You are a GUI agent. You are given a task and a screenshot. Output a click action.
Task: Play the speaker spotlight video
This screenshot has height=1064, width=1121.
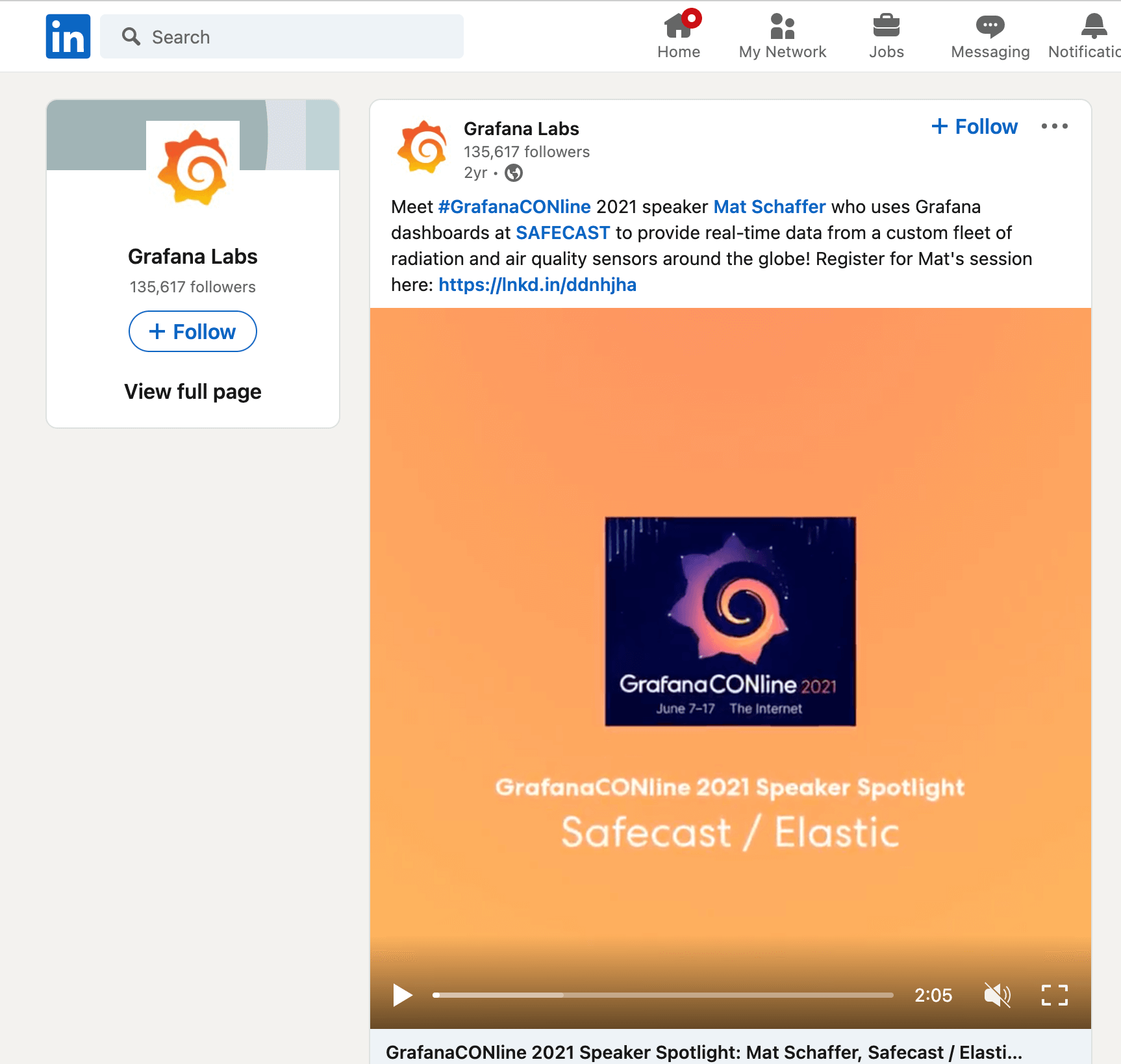(x=403, y=994)
